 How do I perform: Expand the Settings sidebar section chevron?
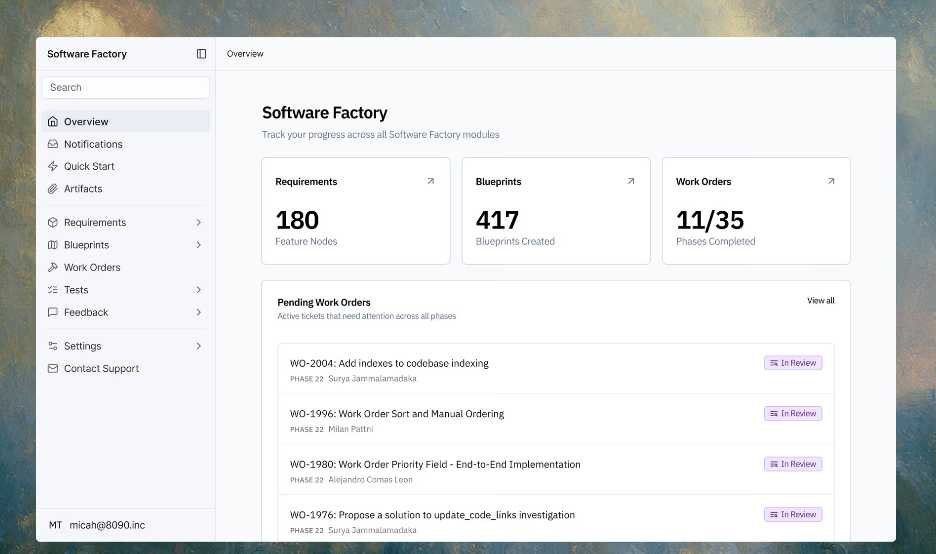(x=199, y=346)
